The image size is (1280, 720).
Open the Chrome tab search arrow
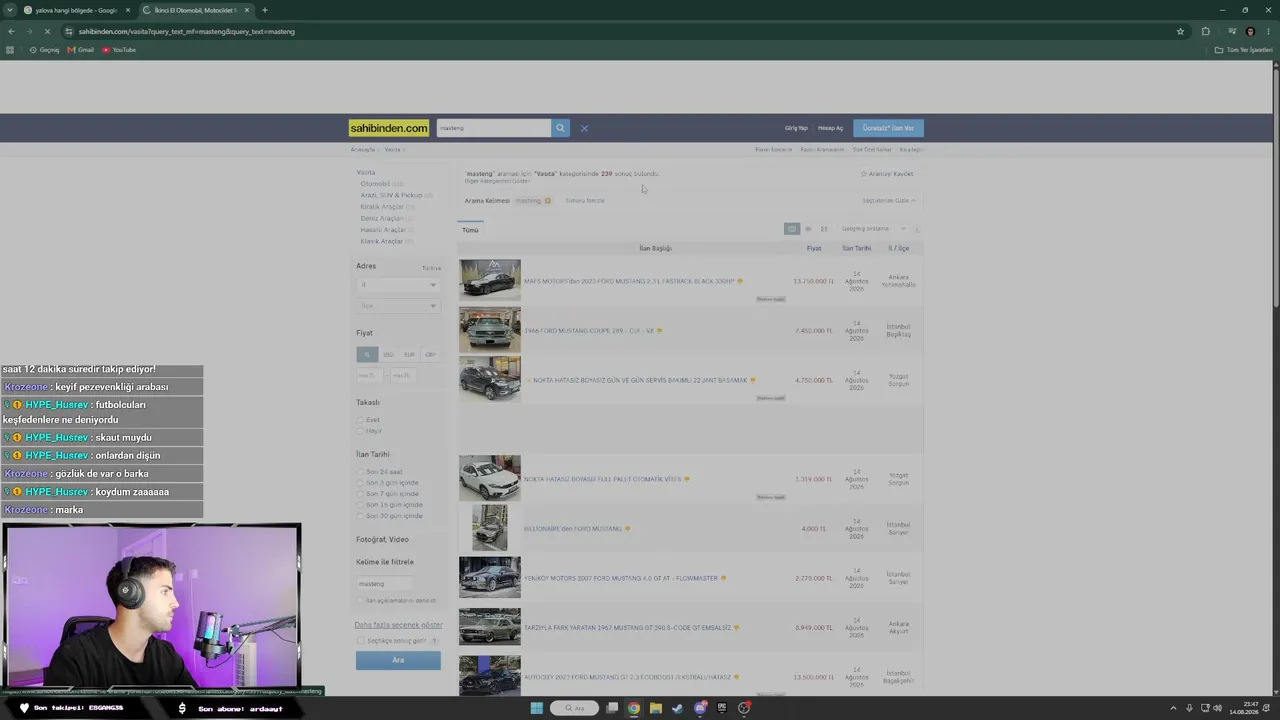pyautogui.click(x=10, y=10)
